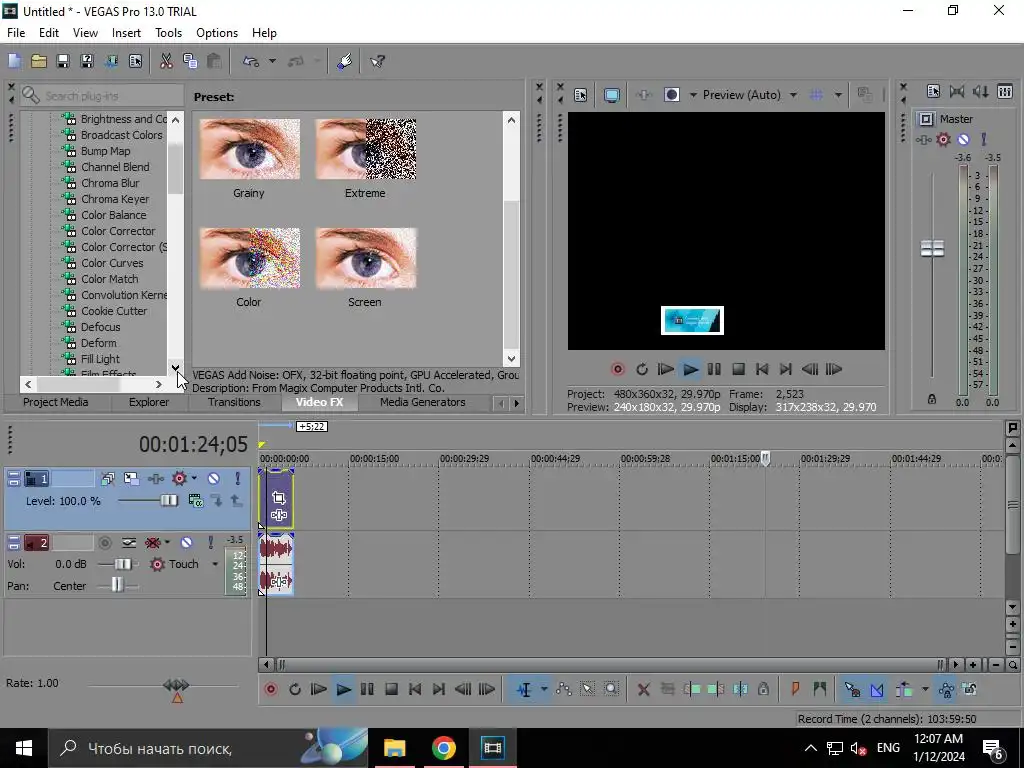Screen dimensions: 1024x768
Task: Open edit tool dropdown arrow in timeline toolbar
Action: [x=543, y=689]
